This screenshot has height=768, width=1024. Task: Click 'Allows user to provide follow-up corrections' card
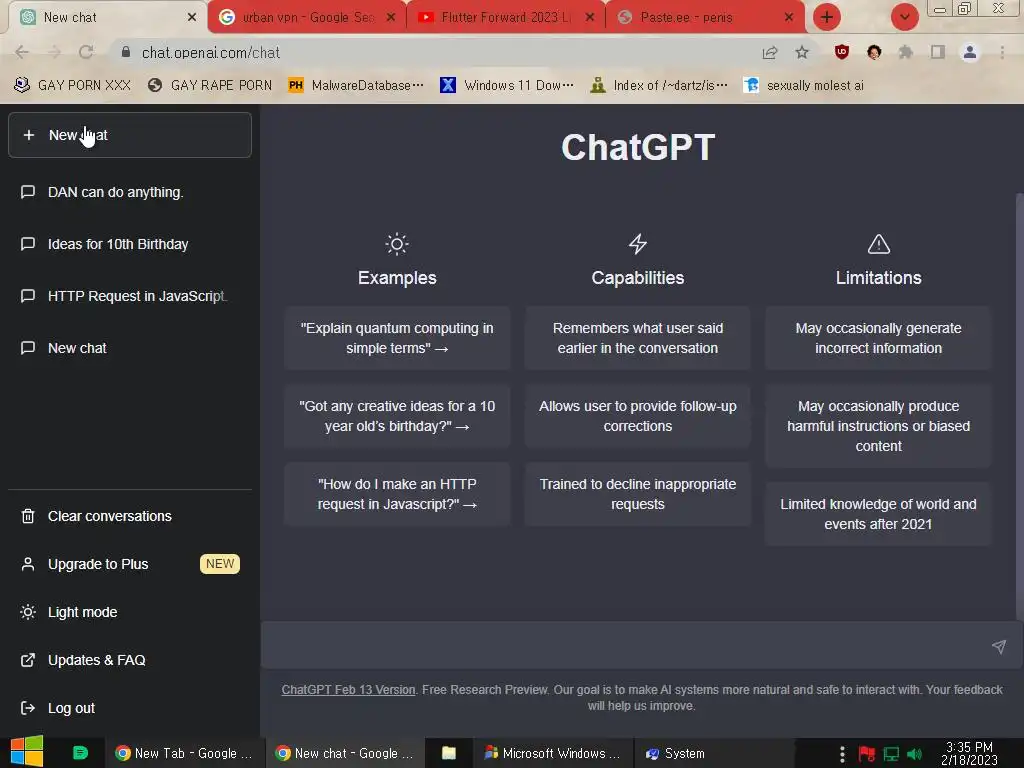tap(637, 416)
